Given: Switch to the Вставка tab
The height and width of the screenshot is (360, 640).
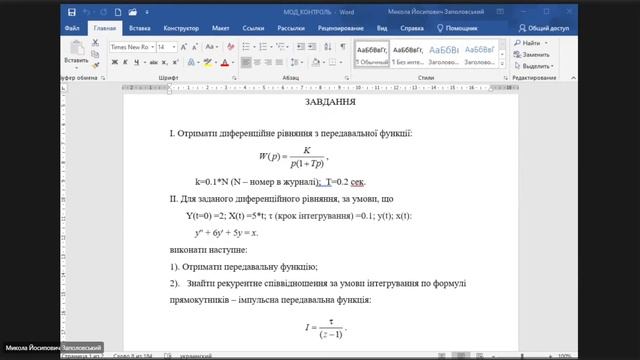Looking at the screenshot, I should coord(140,28).
